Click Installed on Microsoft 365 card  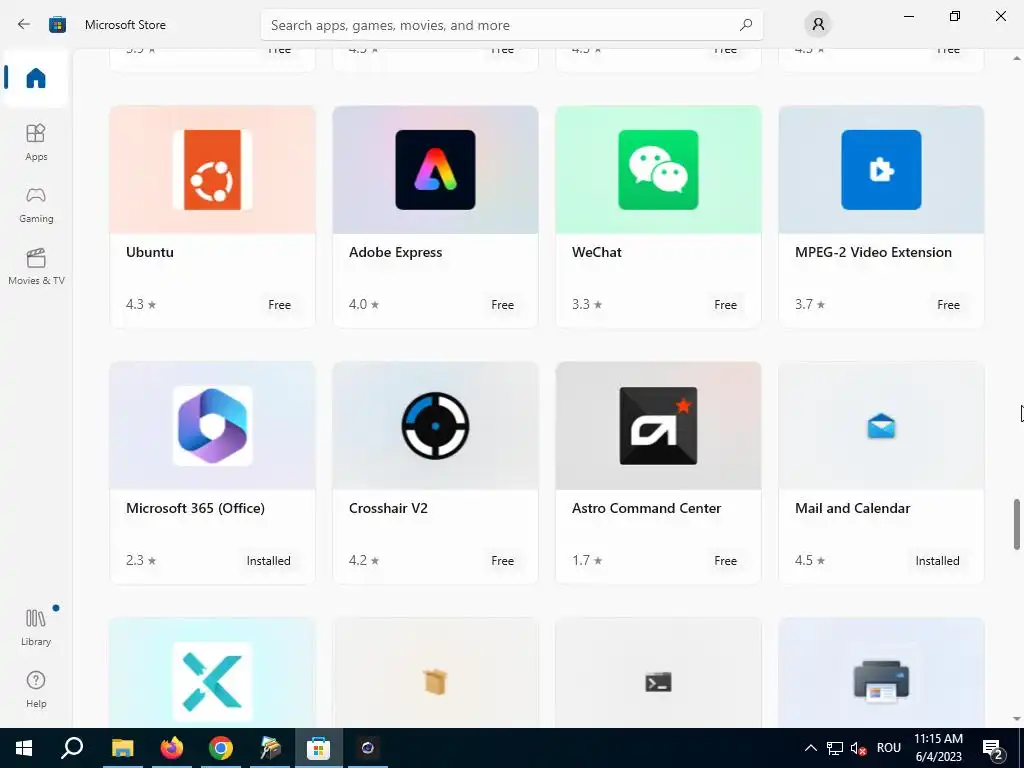coord(268,560)
